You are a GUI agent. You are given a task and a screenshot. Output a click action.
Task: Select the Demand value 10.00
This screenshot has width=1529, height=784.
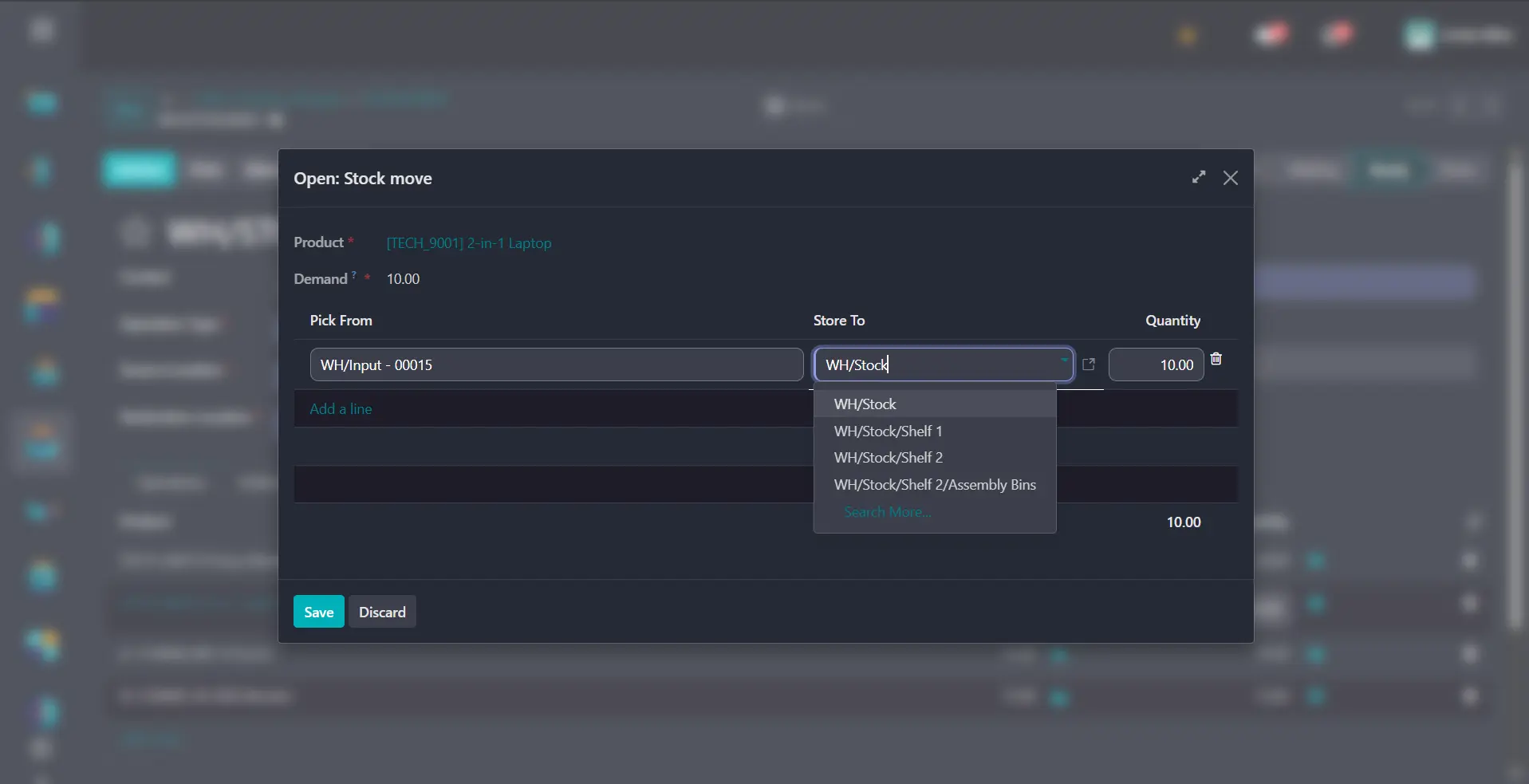point(403,278)
